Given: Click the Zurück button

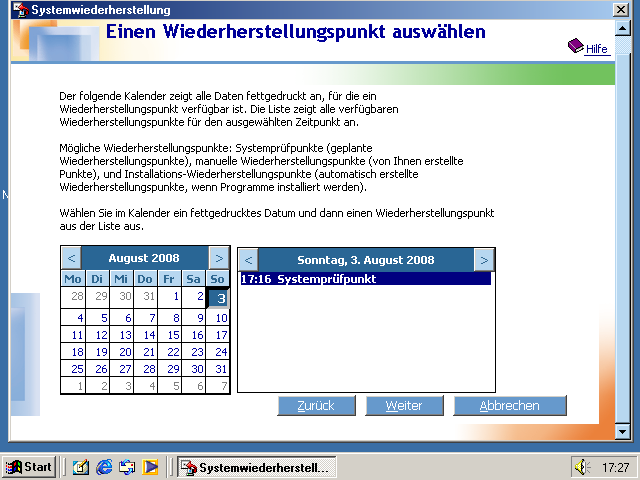Looking at the screenshot, I should 315,406.
